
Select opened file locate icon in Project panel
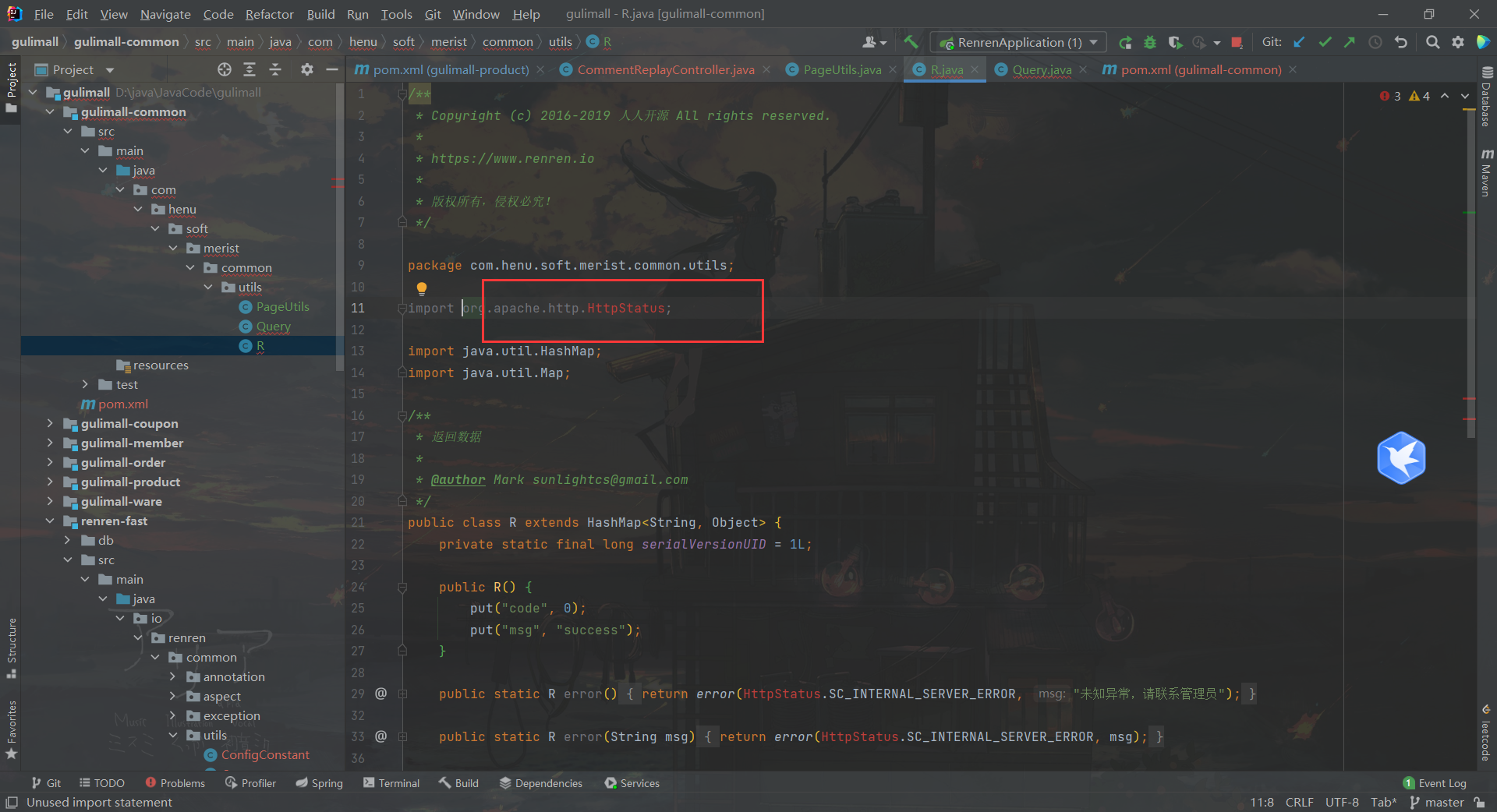225,69
